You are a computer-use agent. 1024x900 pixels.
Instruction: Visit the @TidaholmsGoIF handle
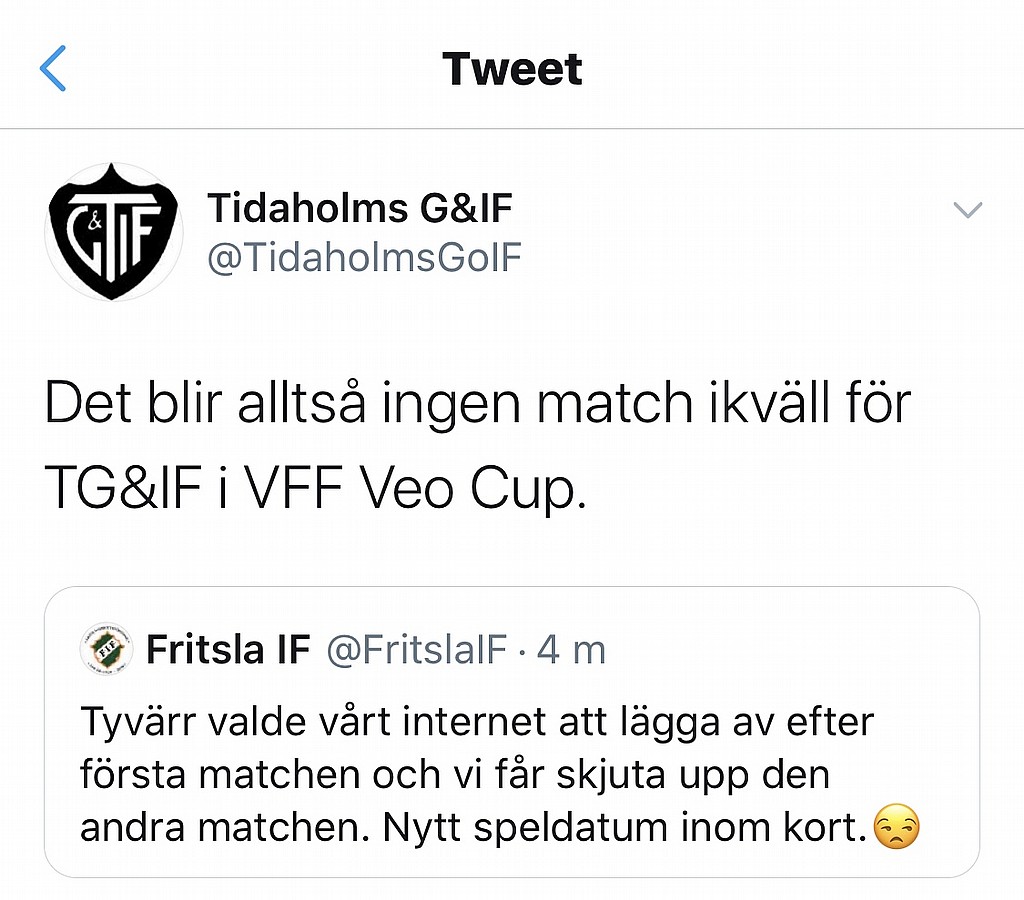[364, 257]
